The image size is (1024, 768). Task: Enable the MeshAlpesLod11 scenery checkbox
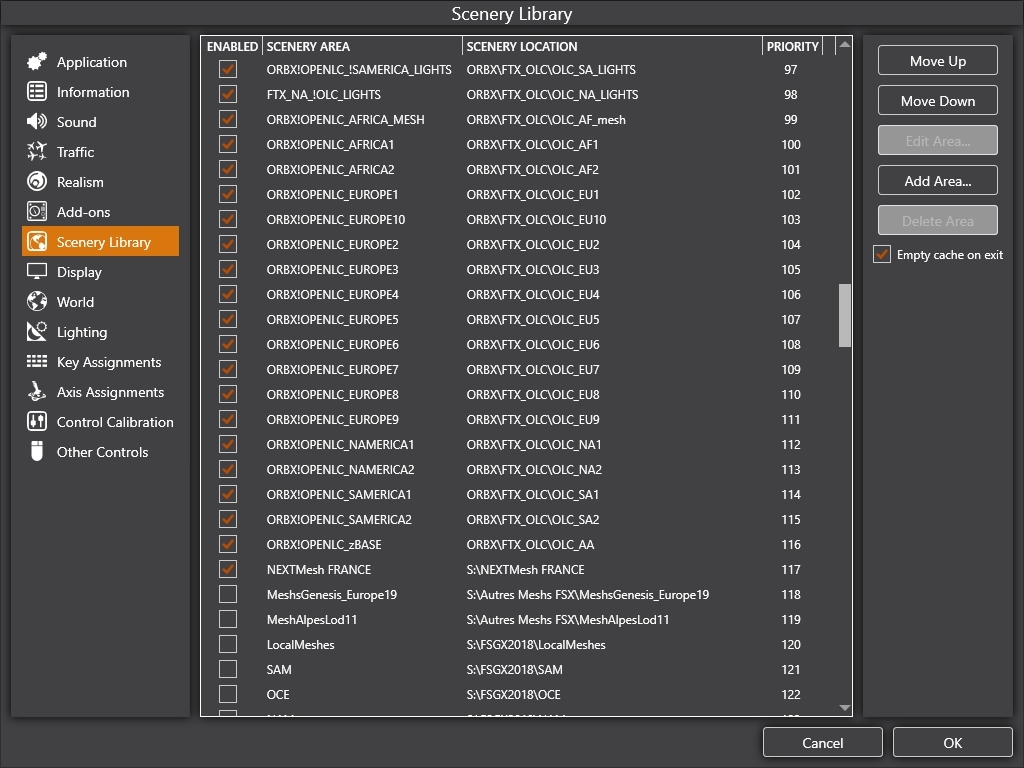[228, 619]
